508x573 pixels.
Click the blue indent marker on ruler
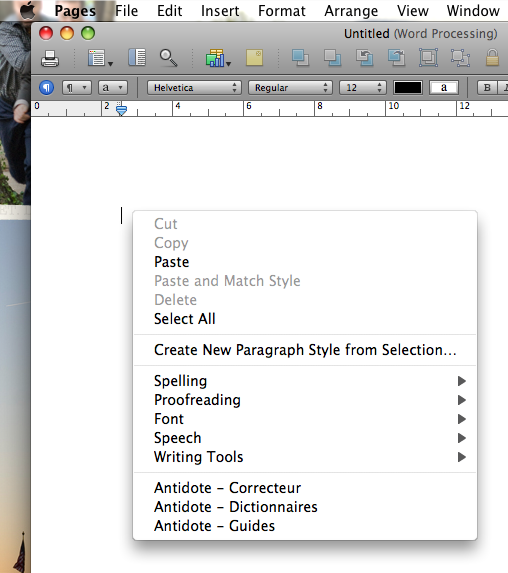point(121,109)
